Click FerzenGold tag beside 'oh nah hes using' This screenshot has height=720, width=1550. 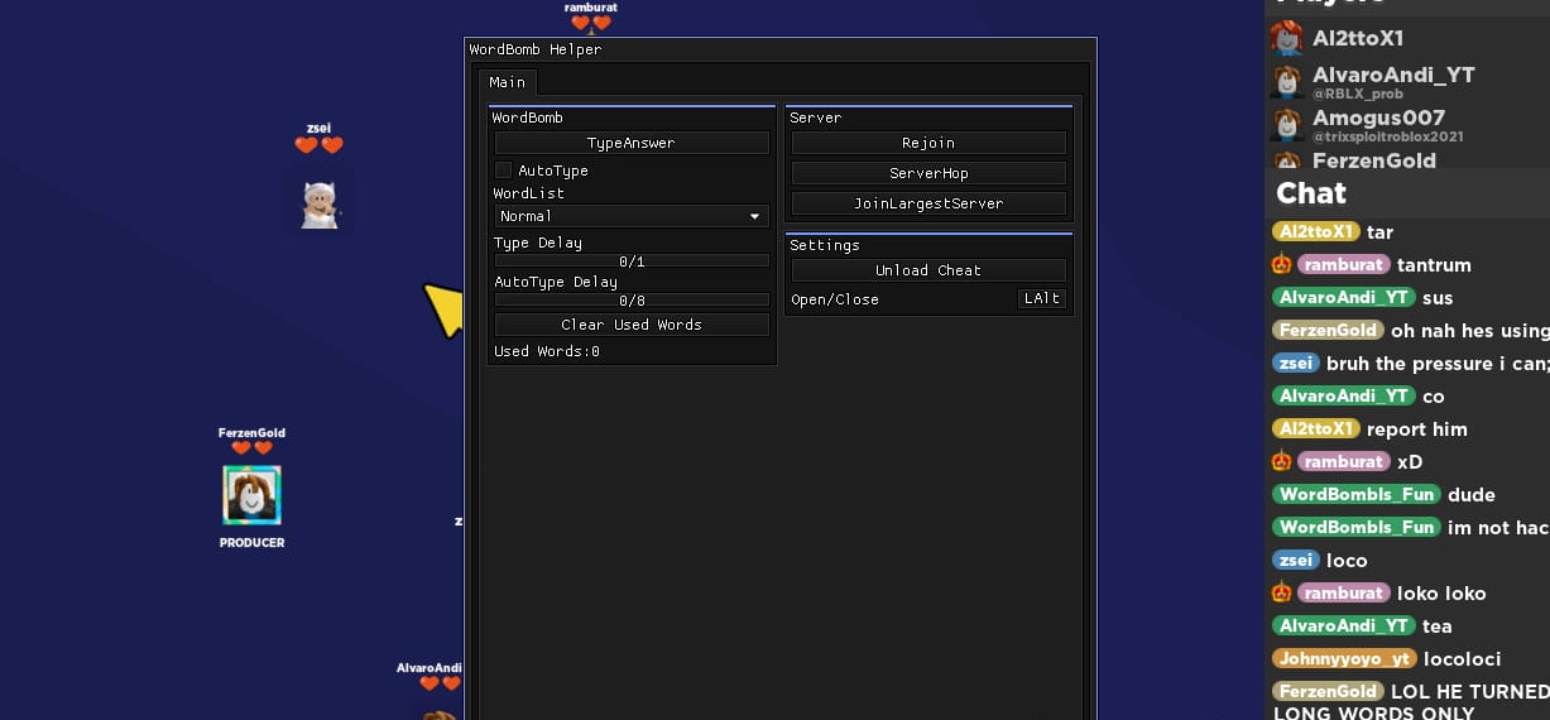[x=1328, y=330]
